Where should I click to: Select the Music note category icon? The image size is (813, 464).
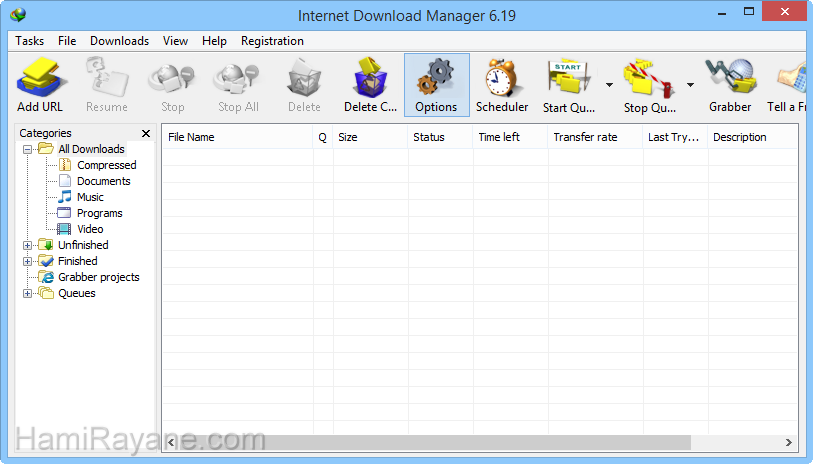pos(65,197)
